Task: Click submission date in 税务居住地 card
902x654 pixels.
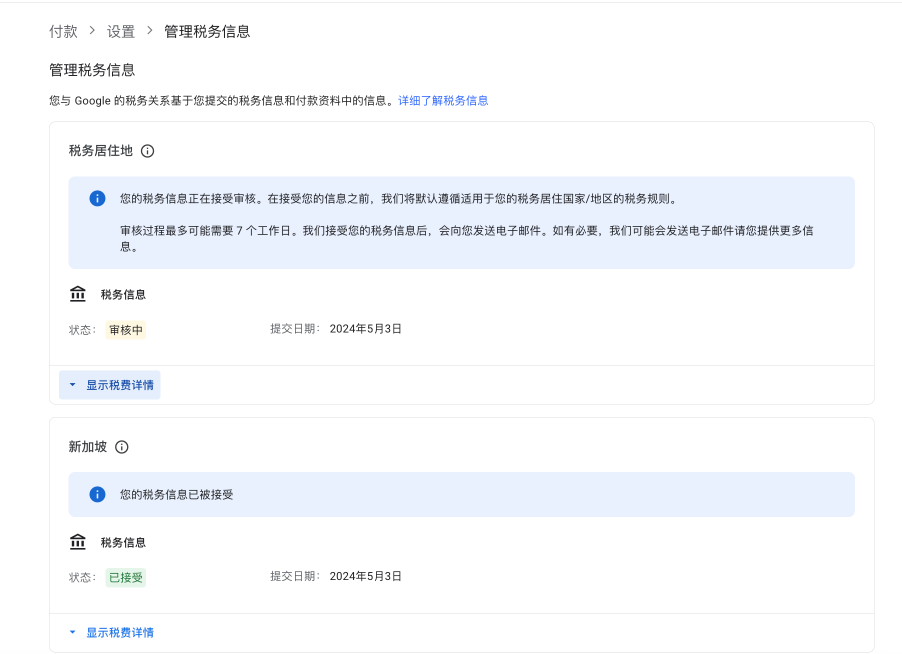Action: point(365,329)
